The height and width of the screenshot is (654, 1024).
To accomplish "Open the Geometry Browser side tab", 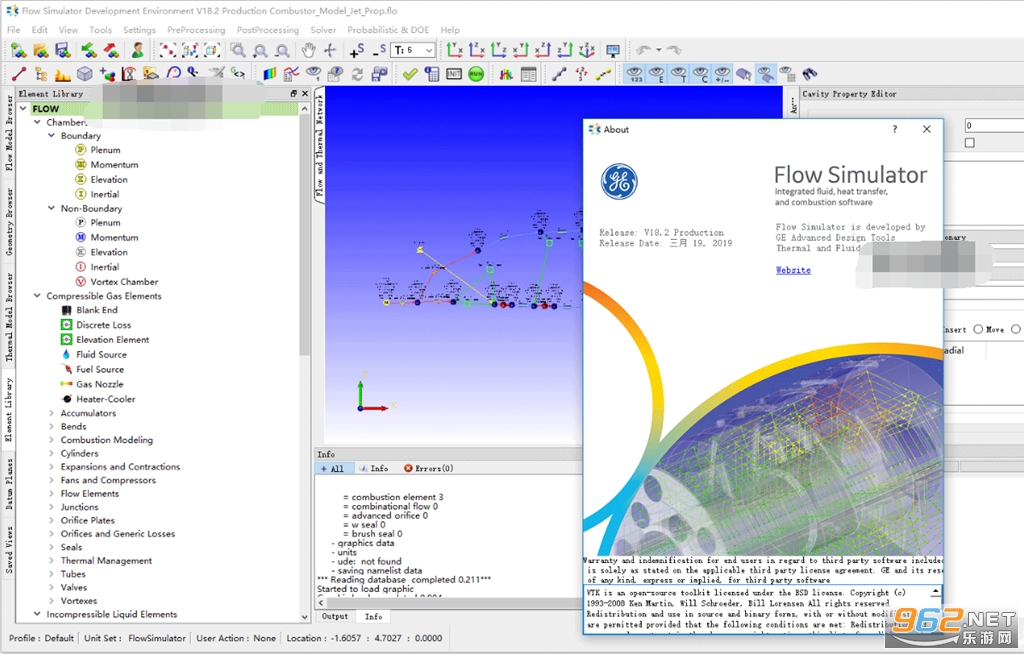I will [9, 221].
